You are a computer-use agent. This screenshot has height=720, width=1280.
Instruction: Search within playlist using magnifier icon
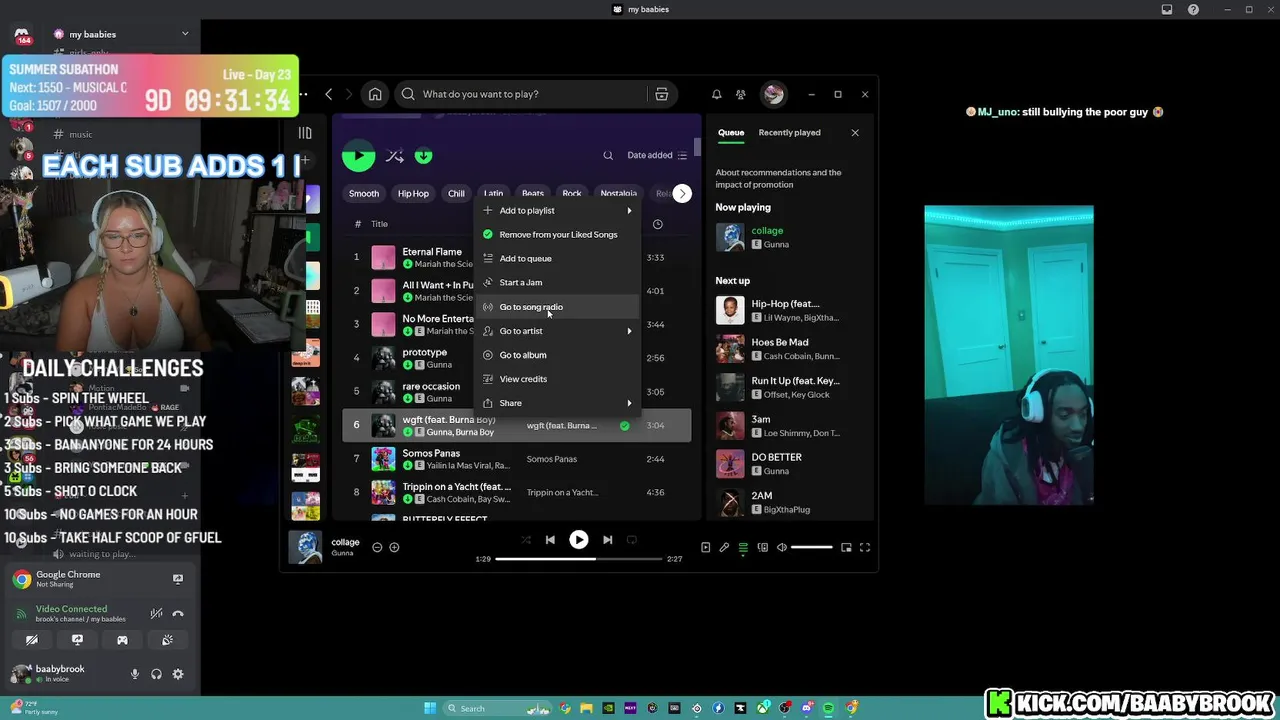(608, 155)
